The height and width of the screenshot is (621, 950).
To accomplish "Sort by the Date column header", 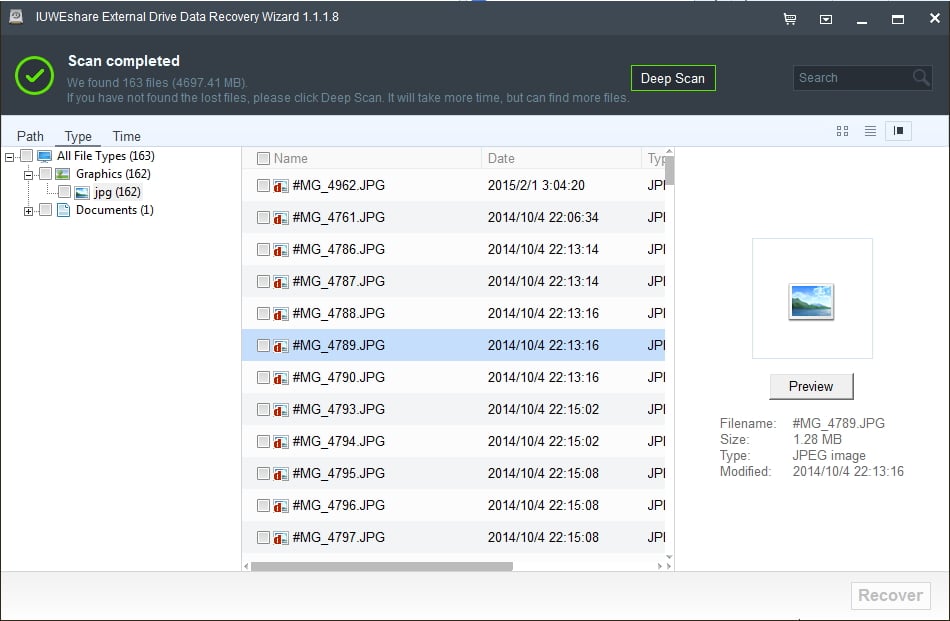I will (501, 159).
